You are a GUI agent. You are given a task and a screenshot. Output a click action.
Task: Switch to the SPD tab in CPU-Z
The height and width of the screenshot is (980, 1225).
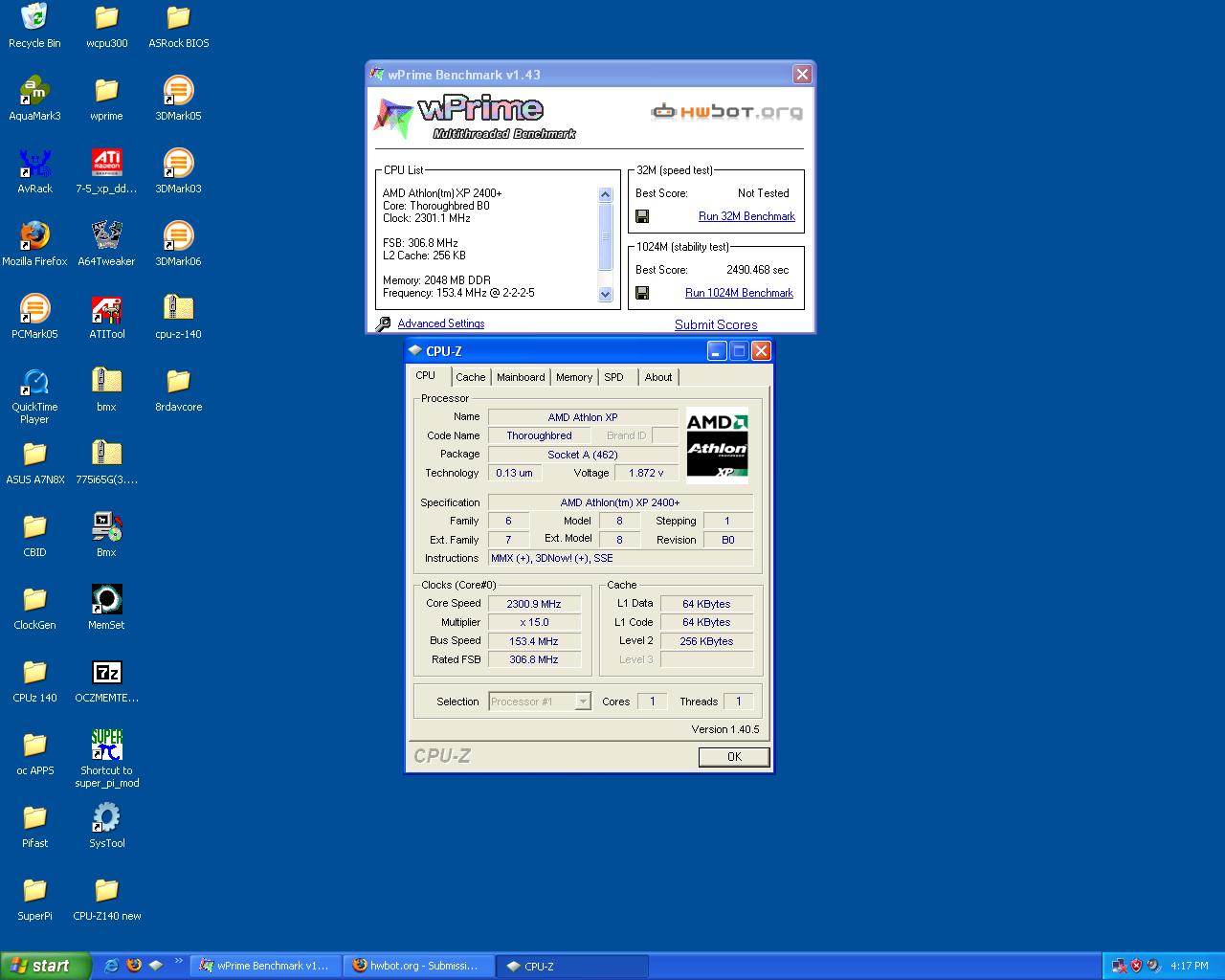[x=613, y=377]
